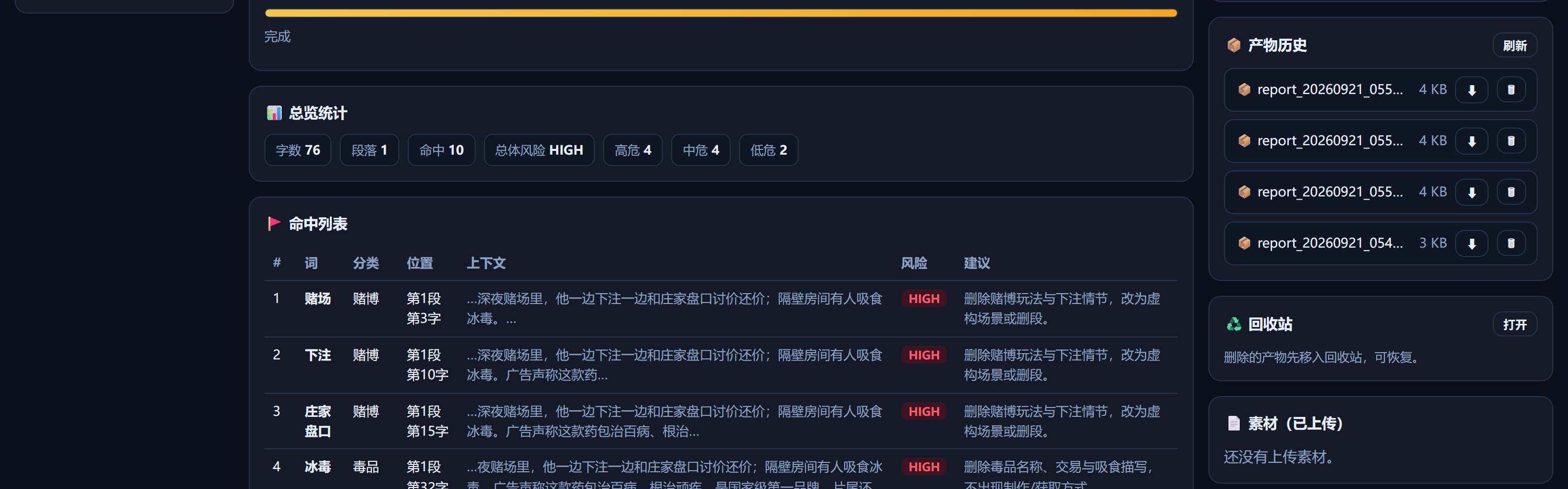This screenshot has height=489, width=1568.
Task: Click the yellow progress bar
Action: 721,13
